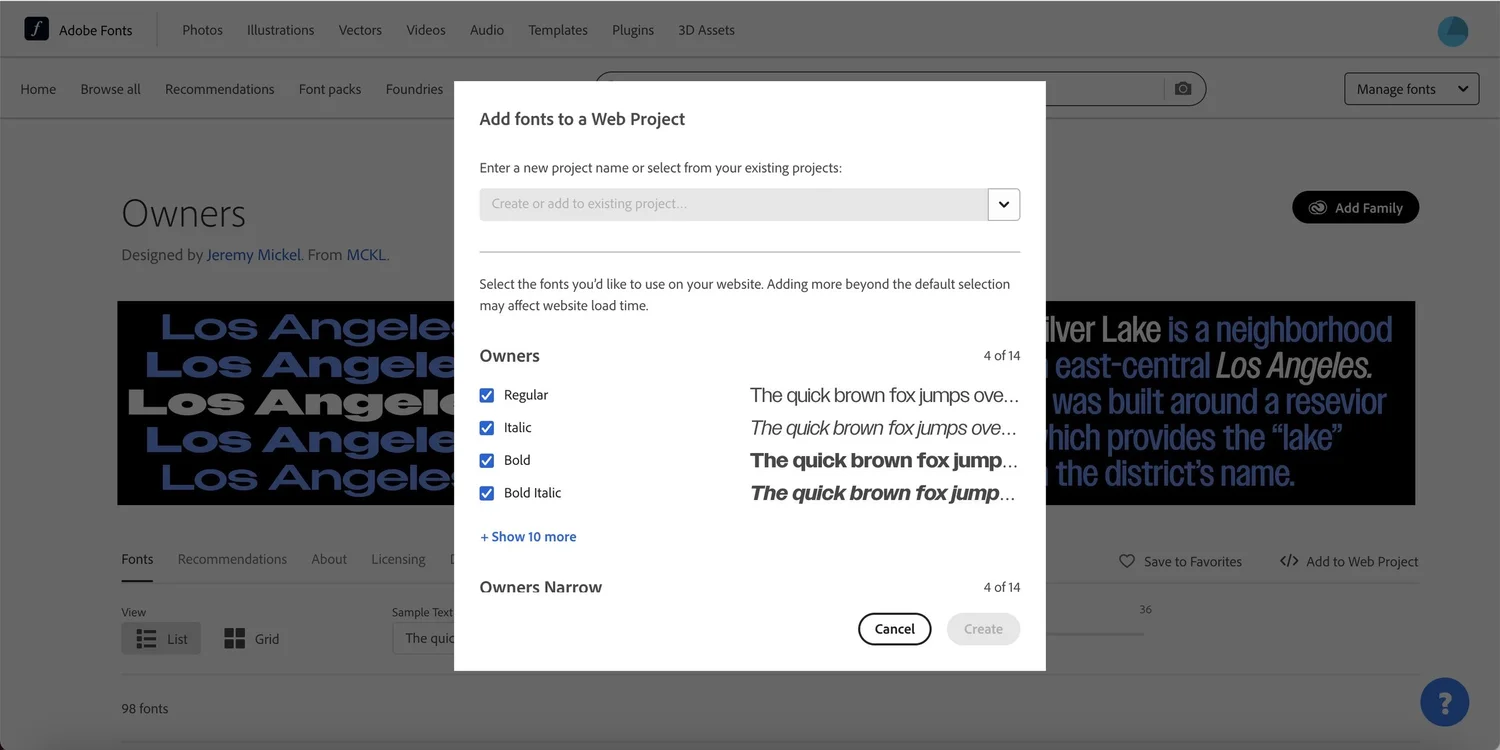Open the Manage fonts dropdown
The image size is (1500, 750).
coord(1410,88)
